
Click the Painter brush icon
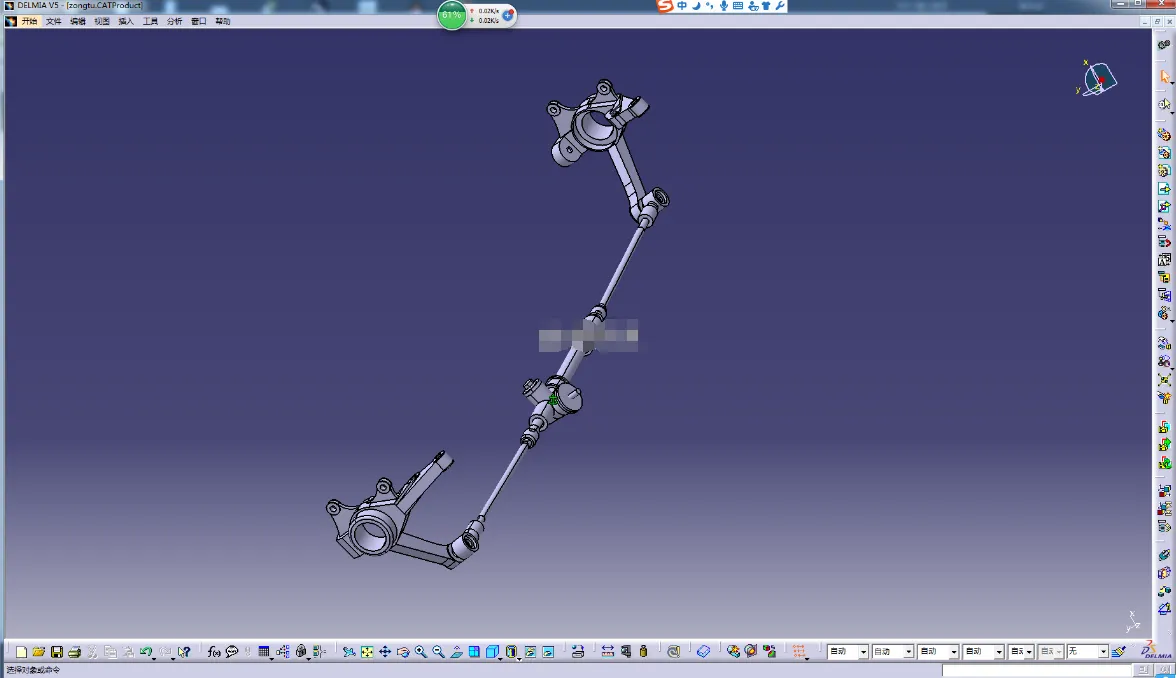(1119, 652)
